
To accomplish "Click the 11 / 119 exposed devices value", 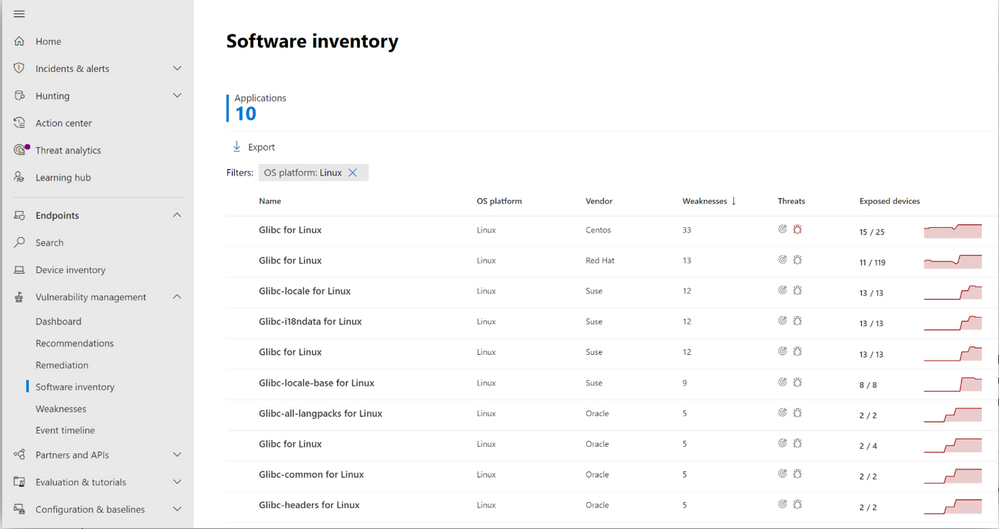I will pyautogui.click(x=872, y=263).
